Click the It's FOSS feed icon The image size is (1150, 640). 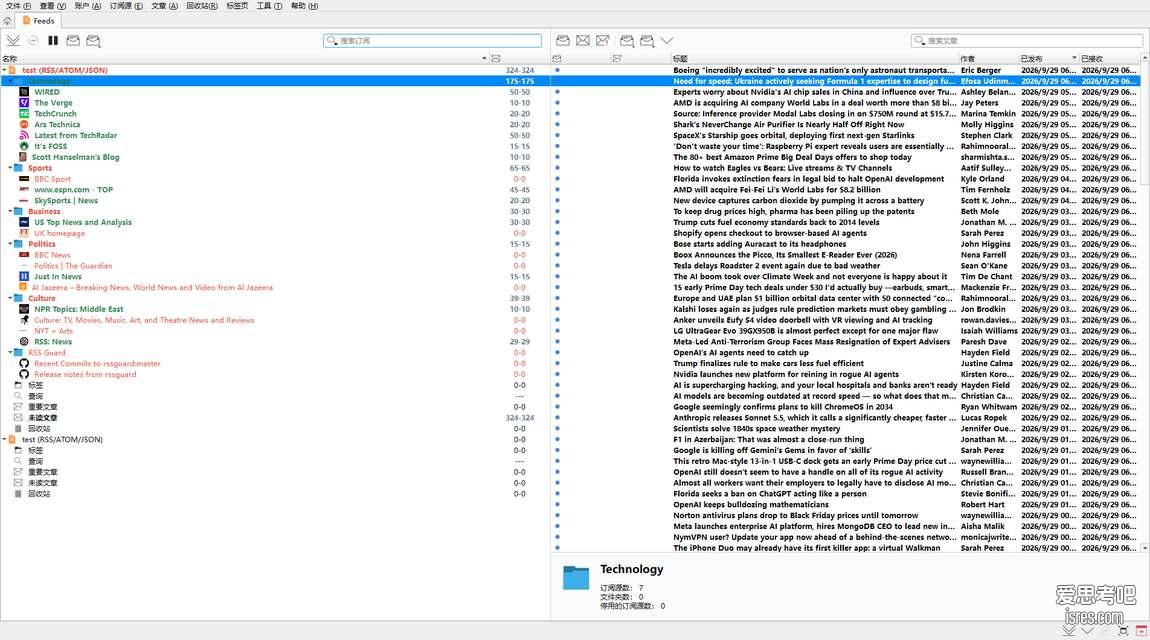[24, 146]
